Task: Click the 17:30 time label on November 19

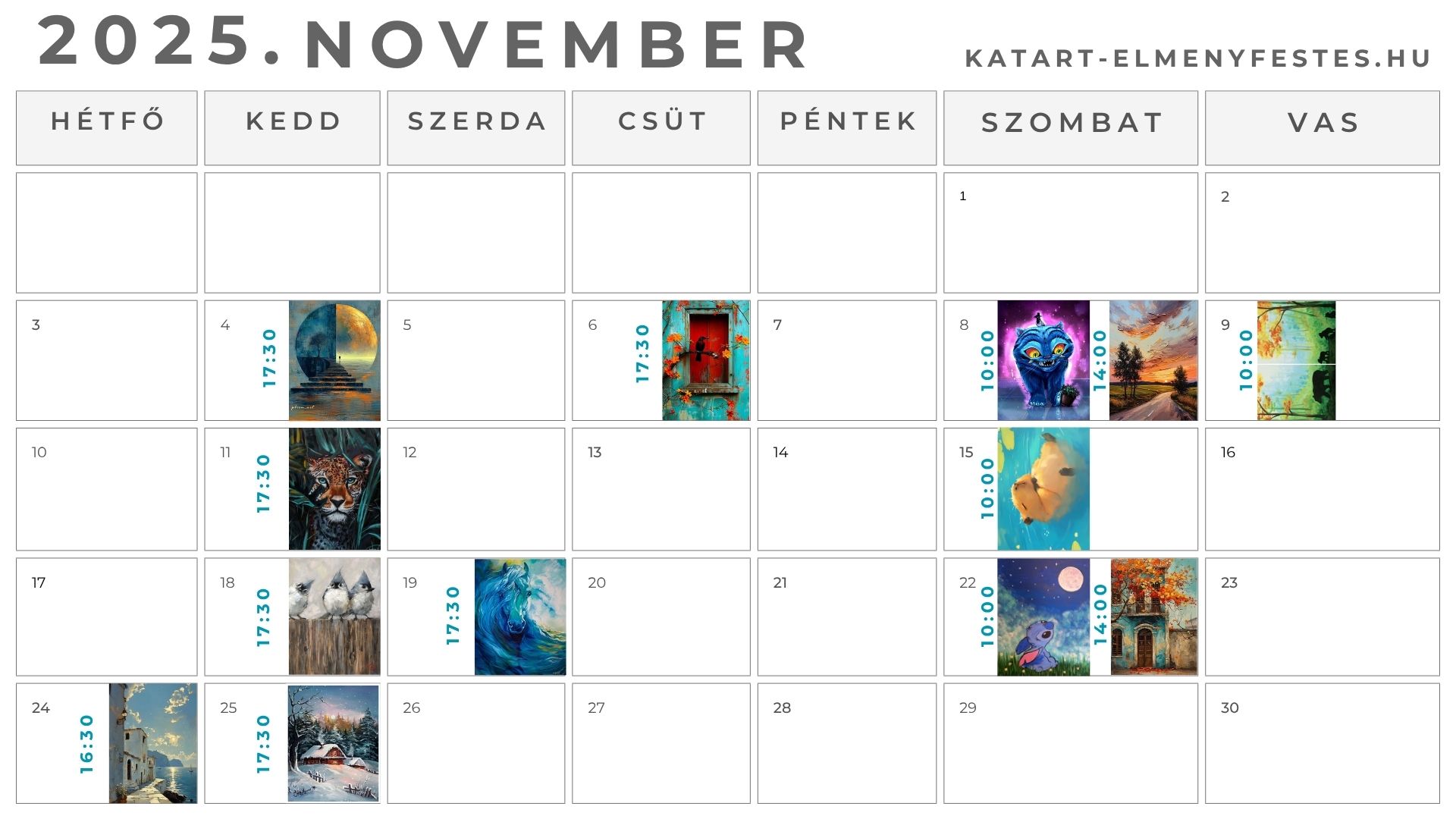Action: [453, 616]
